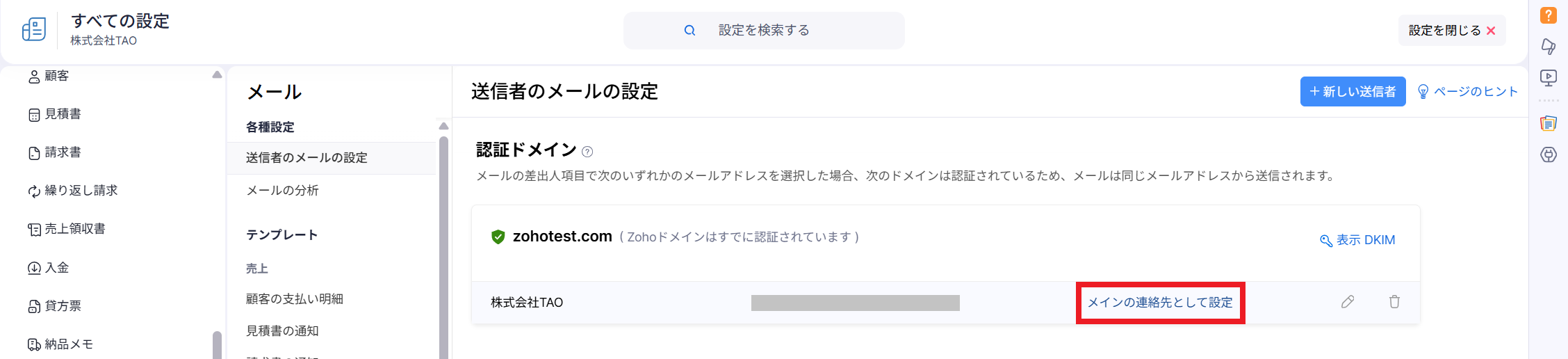
Task: Click the pencil edit icon for 株式会社TAO
Action: pos(1347,302)
